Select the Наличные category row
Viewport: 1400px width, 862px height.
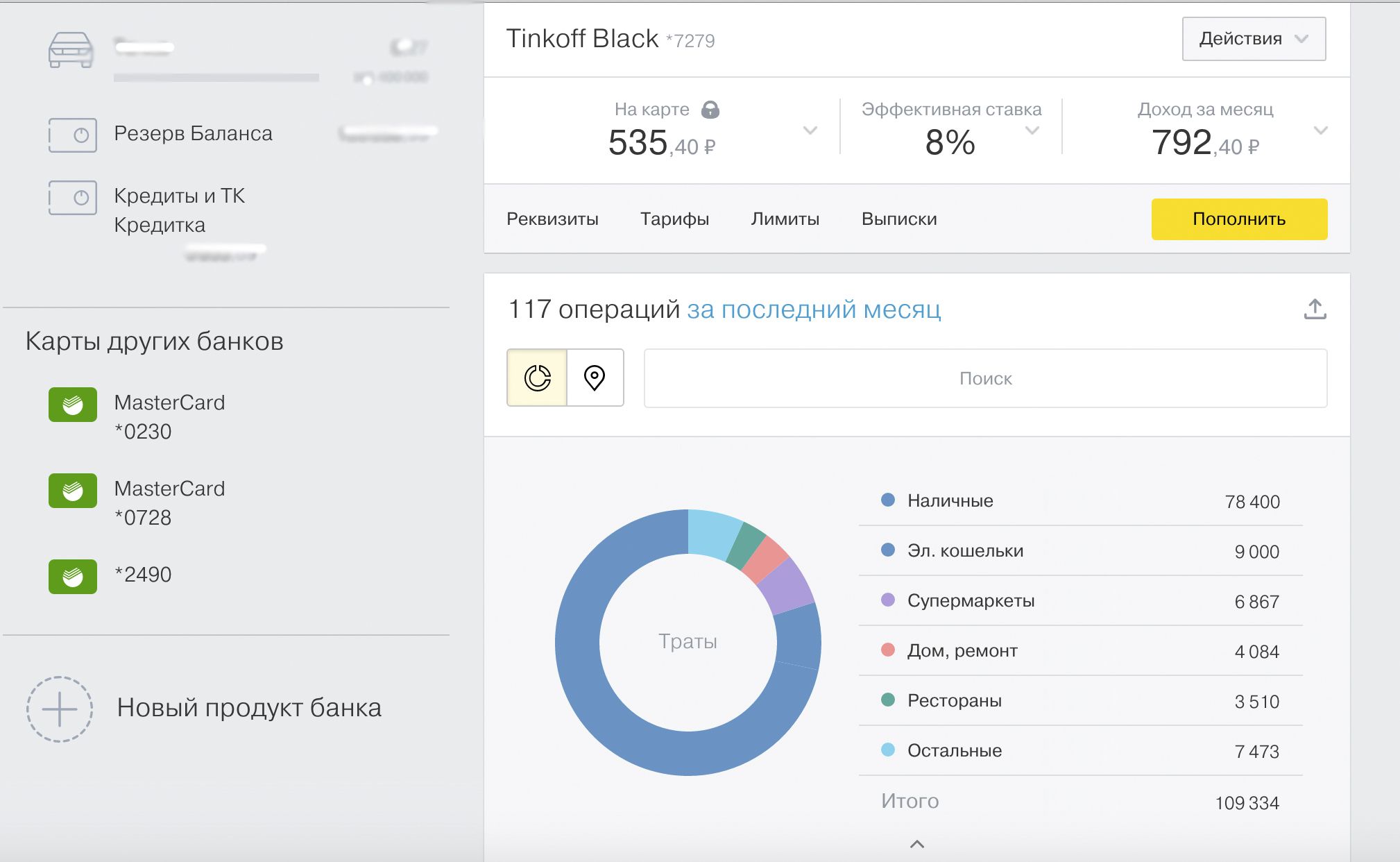[1080, 501]
